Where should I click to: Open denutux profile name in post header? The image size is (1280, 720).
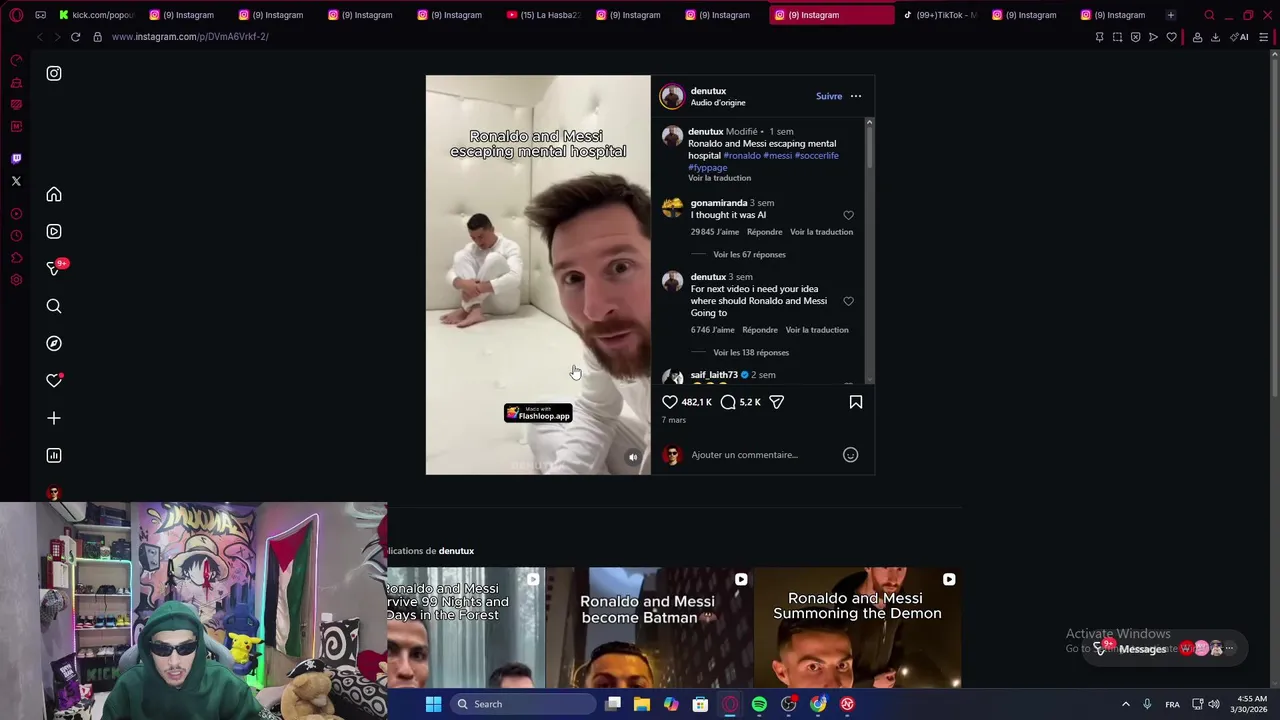tap(708, 91)
